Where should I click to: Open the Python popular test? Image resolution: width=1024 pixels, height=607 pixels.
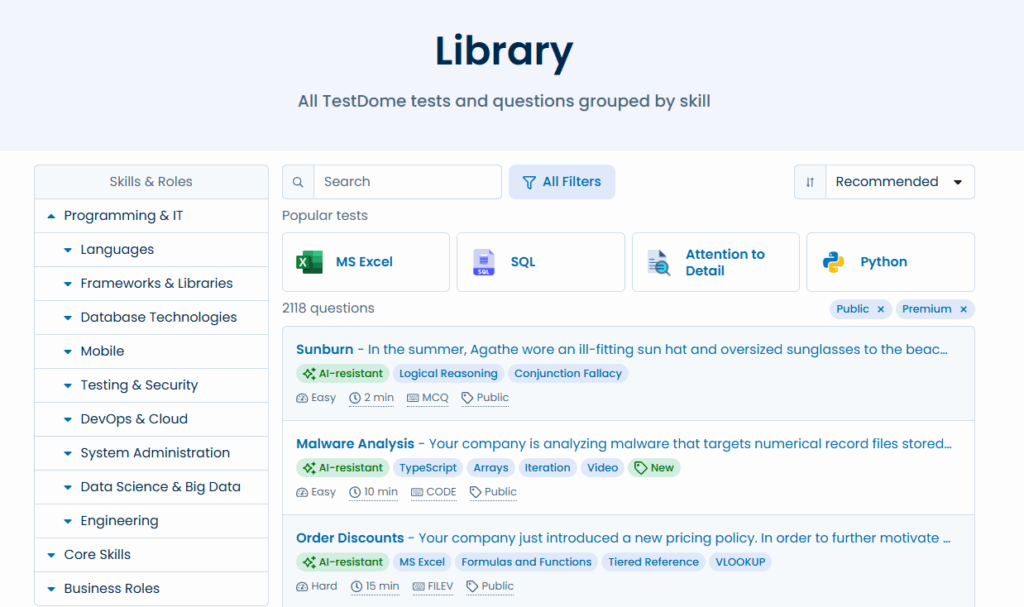(x=891, y=262)
